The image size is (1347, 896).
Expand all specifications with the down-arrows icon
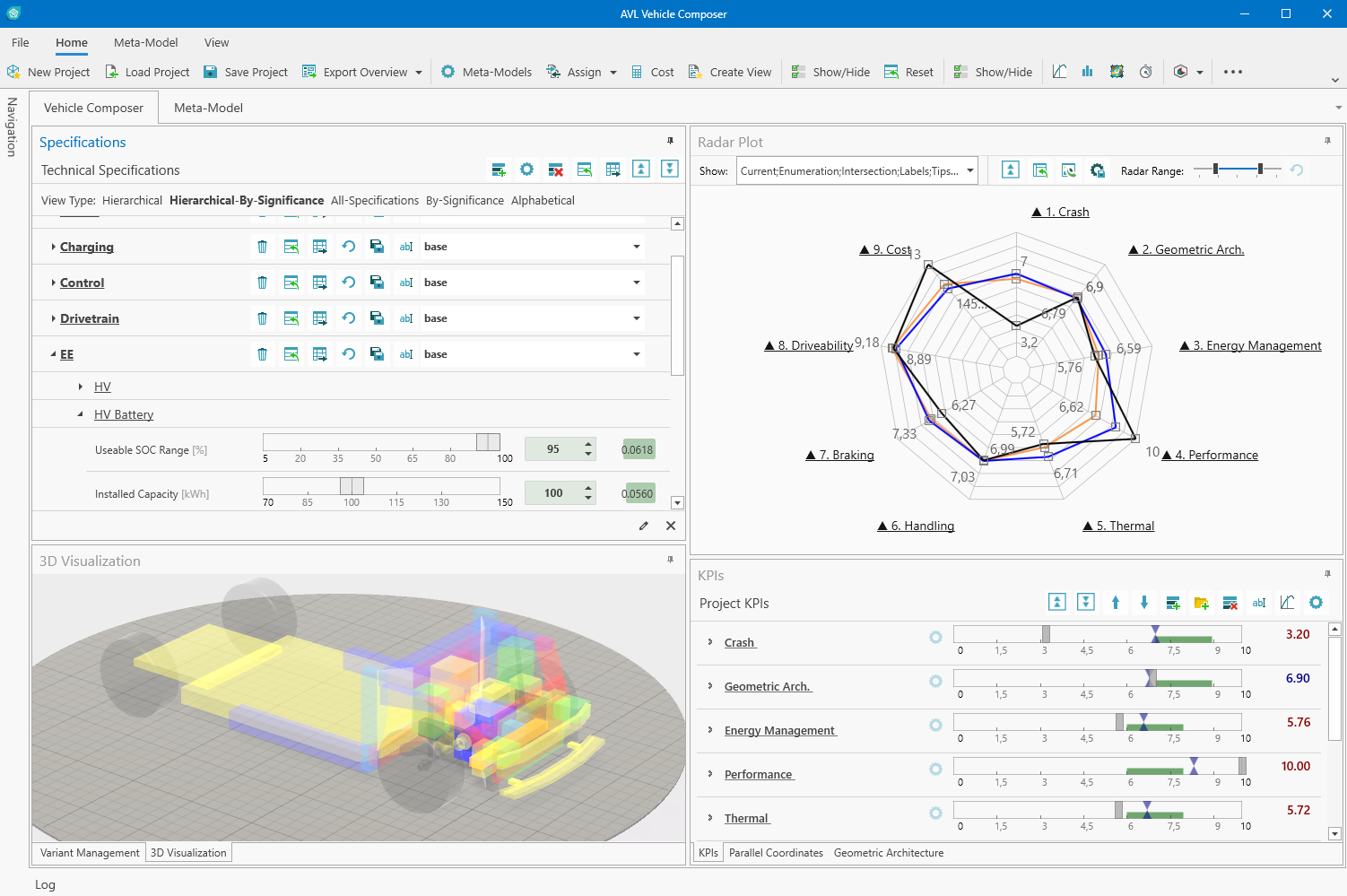(x=670, y=169)
